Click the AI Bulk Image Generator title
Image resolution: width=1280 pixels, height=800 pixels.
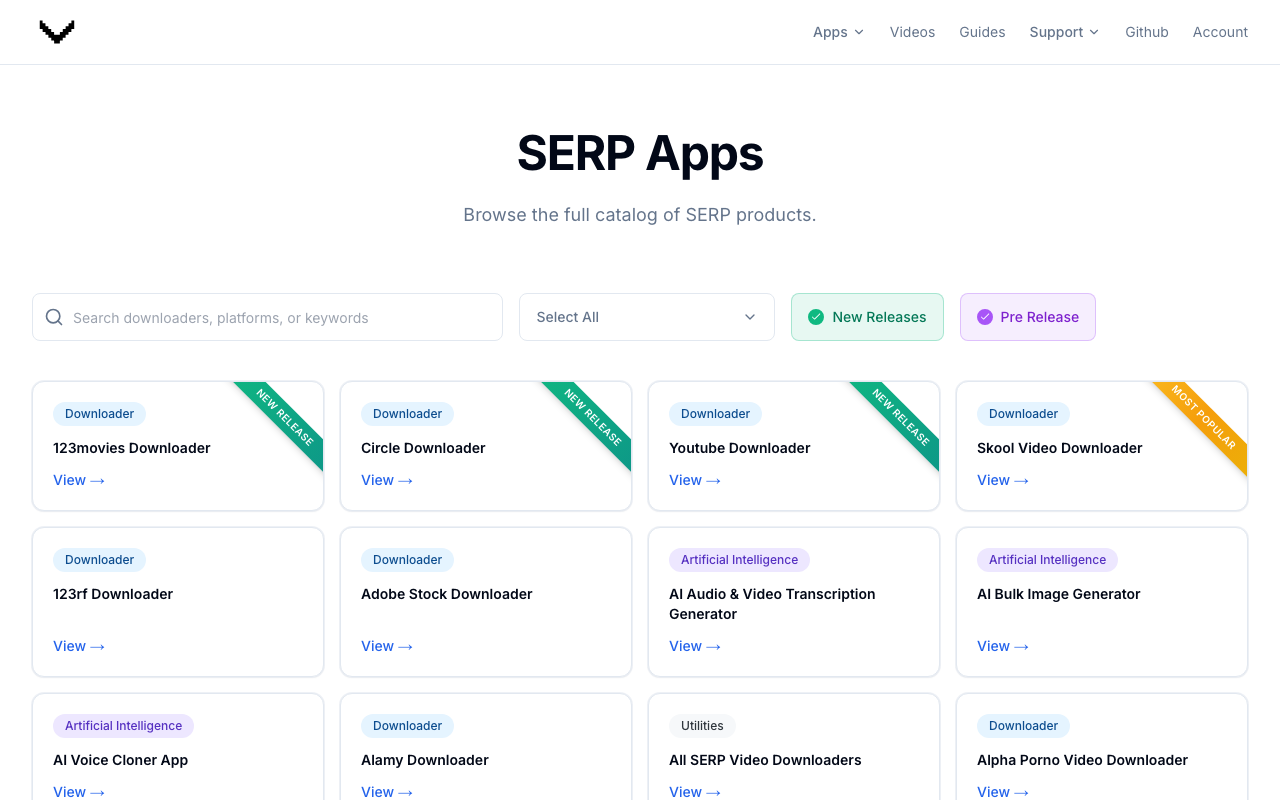click(1059, 594)
